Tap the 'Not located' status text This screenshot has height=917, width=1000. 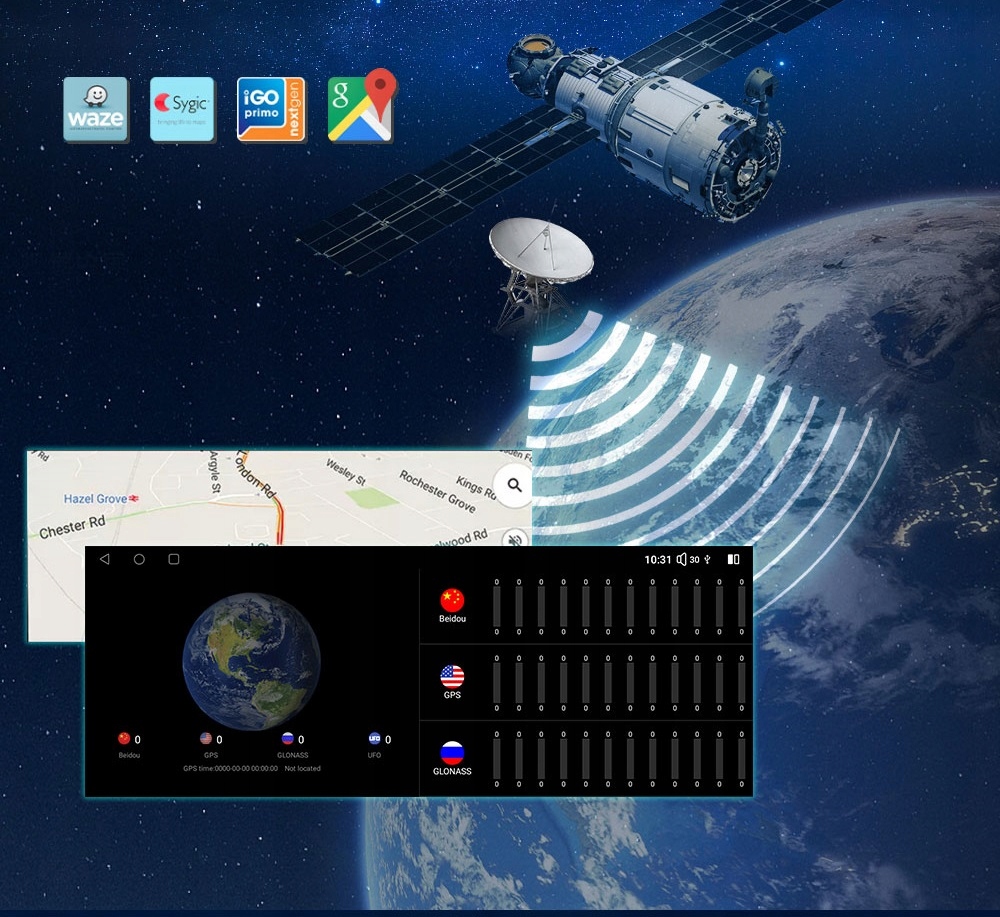[x=302, y=768]
